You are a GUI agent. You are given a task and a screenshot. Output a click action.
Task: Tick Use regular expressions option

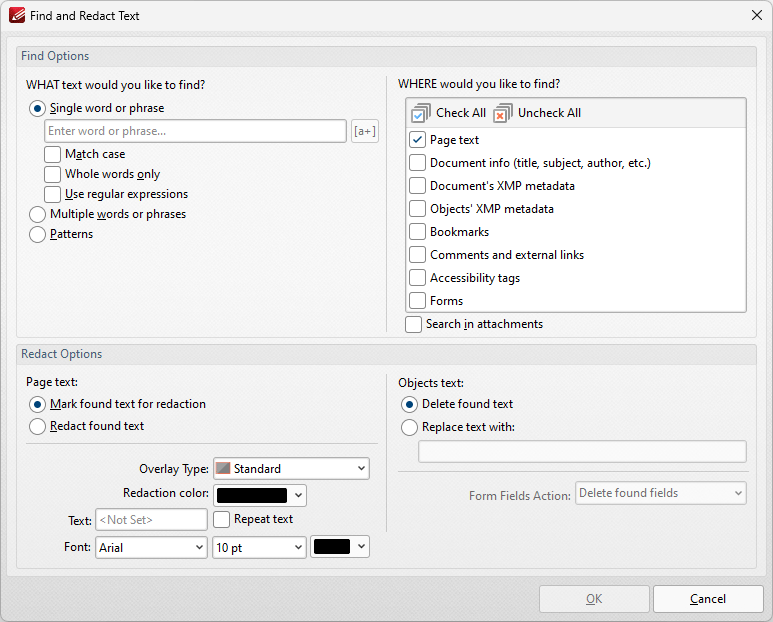click(x=52, y=194)
